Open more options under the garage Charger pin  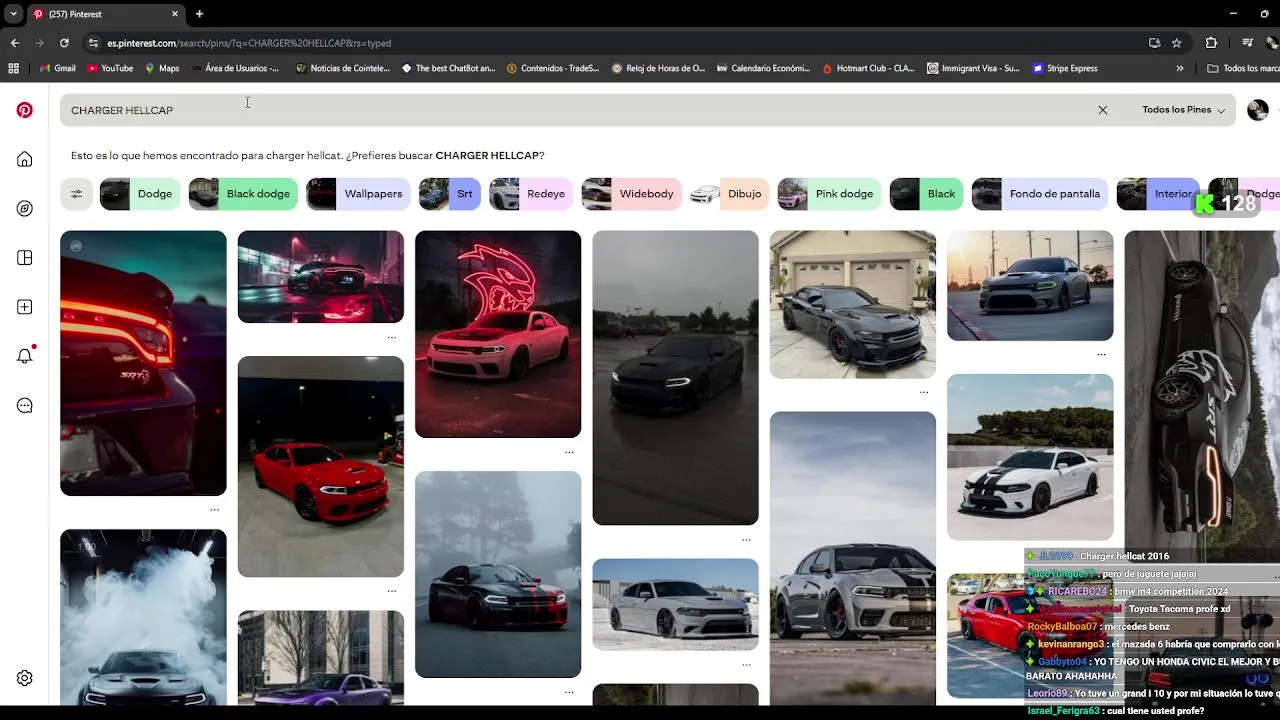tap(924, 393)
